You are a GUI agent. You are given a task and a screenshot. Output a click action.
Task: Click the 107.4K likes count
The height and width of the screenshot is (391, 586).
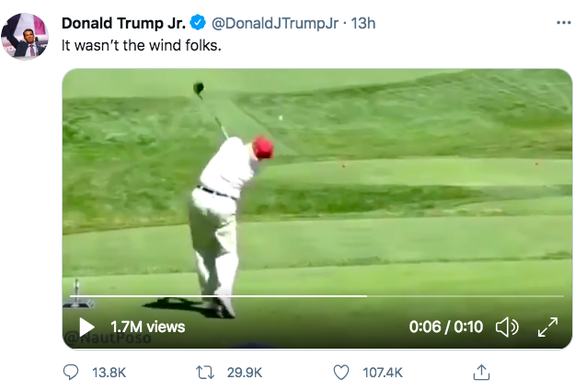(383, 373)
